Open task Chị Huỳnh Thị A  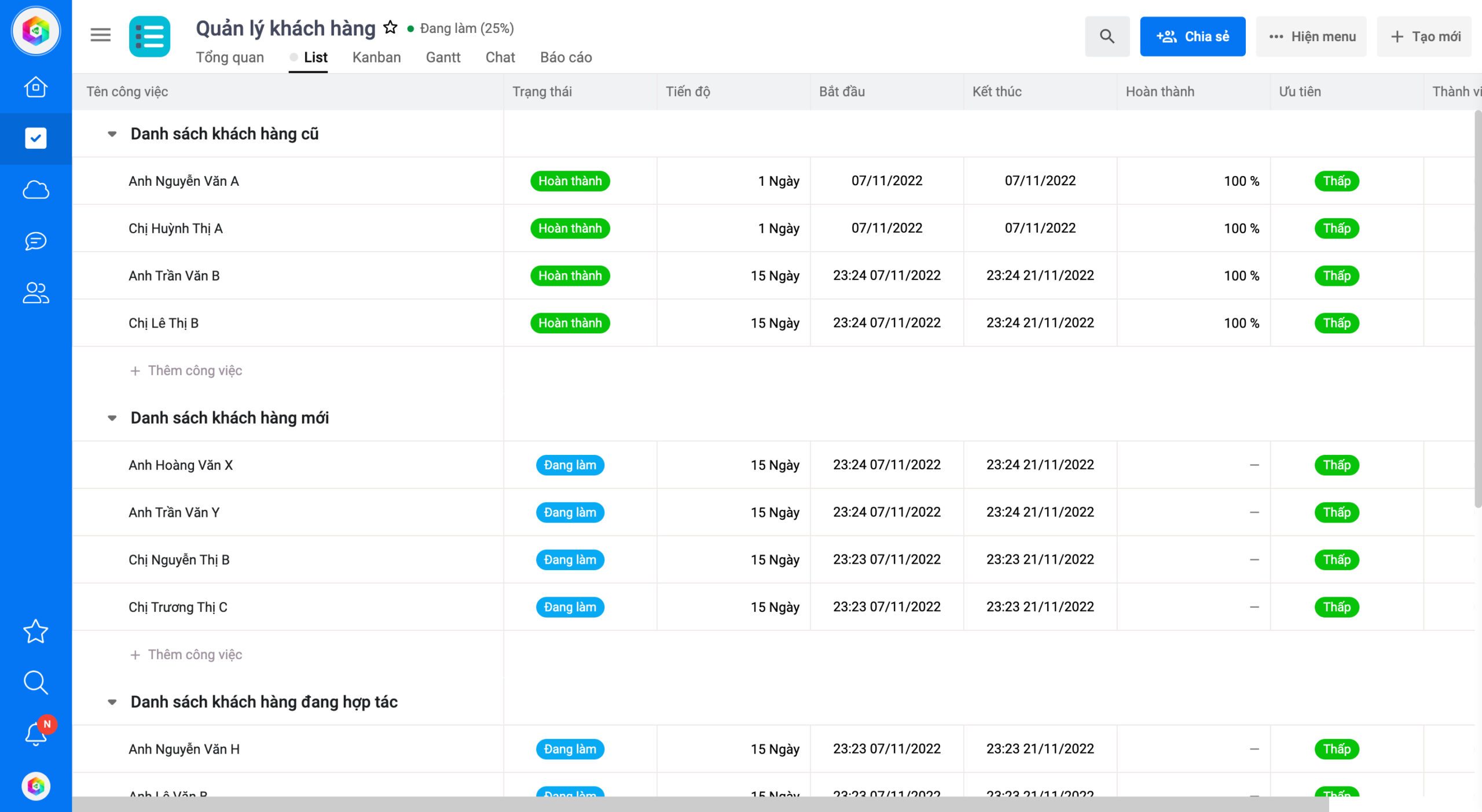tap(175, 229)
